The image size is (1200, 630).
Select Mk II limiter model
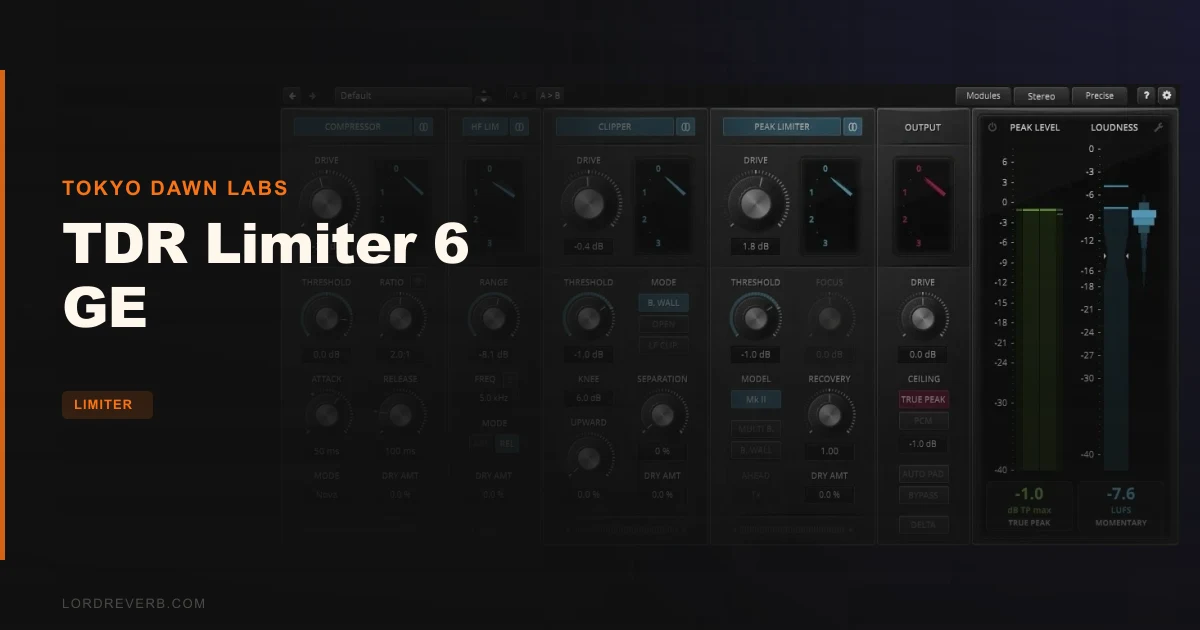point(756,399)
